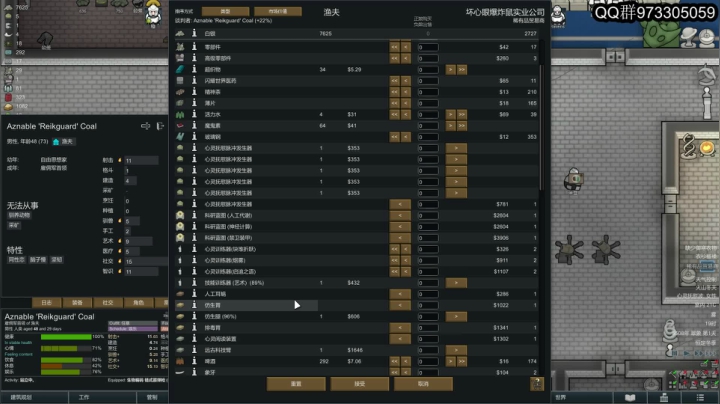The width and height of the screenshot is (720, 404).
Task: Click the trade help question-mark icon
Action: [x=537, y=383]
